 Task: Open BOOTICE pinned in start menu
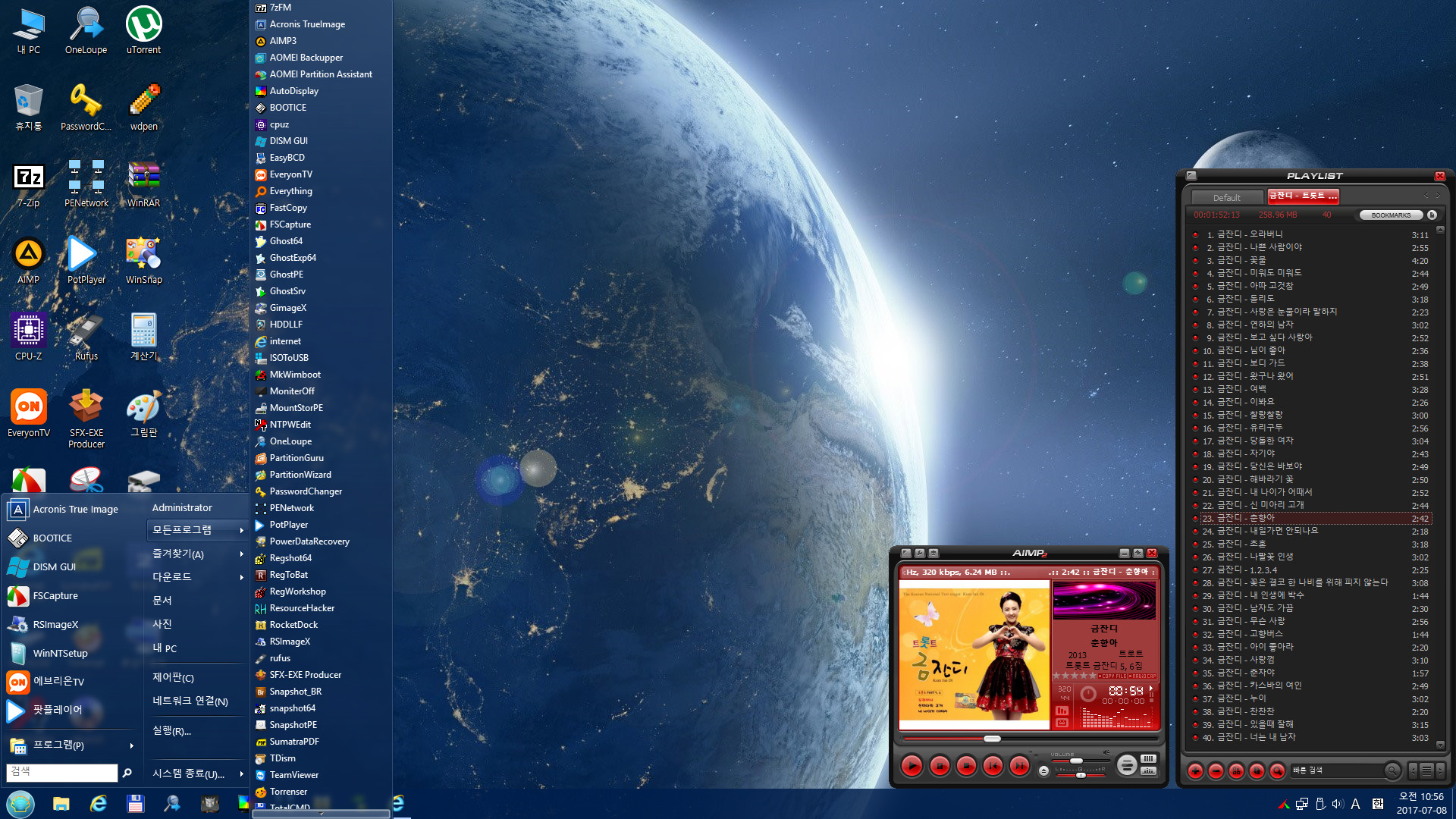click(71, 538)
